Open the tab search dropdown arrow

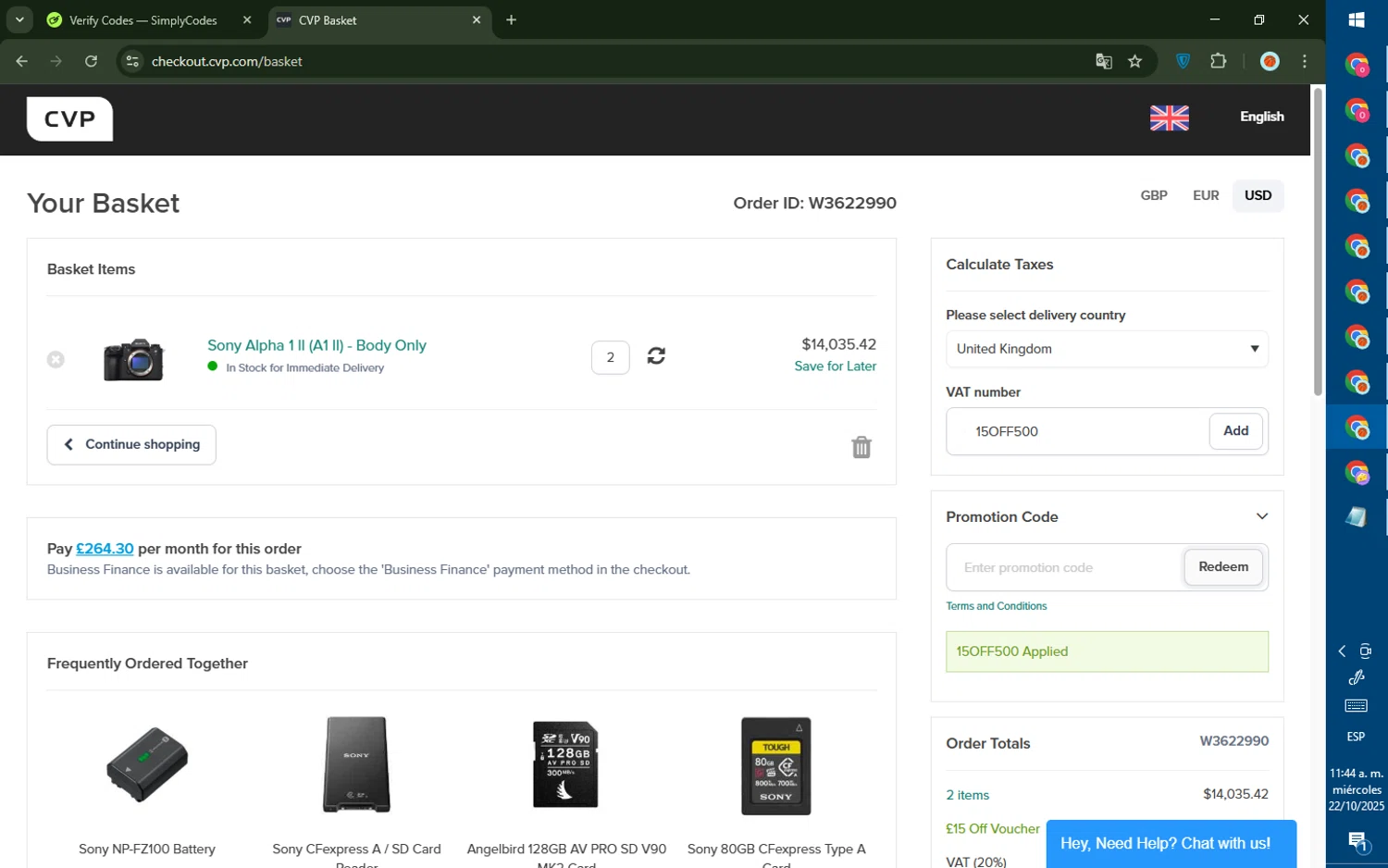click(19, 19)
